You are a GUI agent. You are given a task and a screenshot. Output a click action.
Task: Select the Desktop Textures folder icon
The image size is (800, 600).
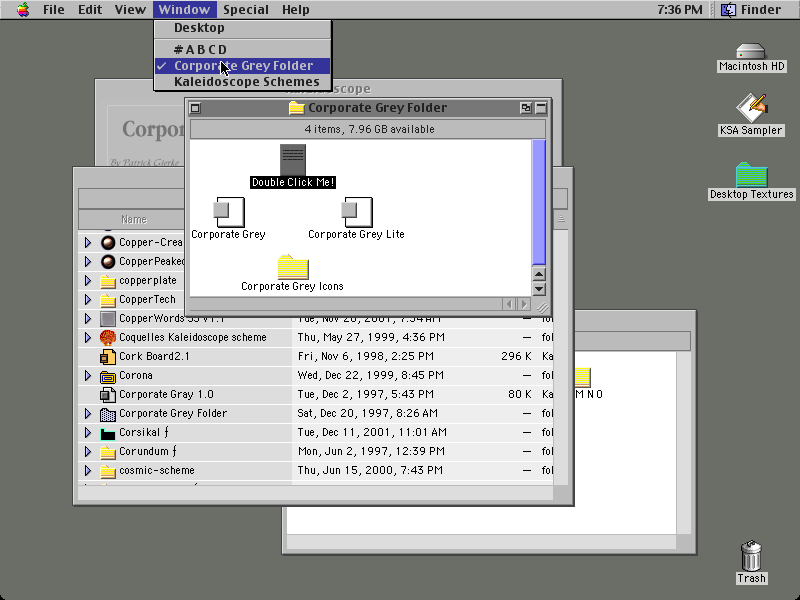(x=752, y=174)
